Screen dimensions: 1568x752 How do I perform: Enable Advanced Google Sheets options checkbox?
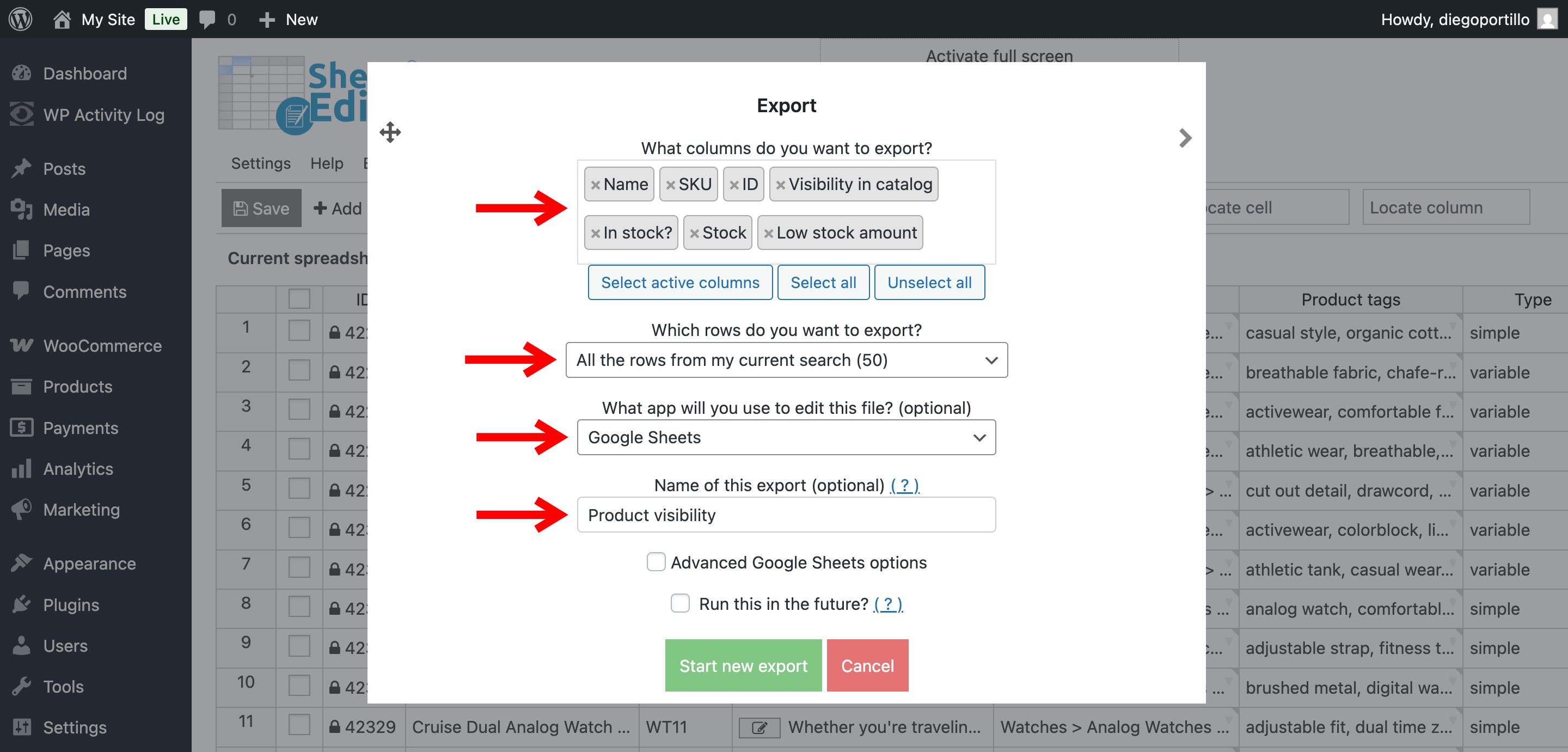point(656,562)
